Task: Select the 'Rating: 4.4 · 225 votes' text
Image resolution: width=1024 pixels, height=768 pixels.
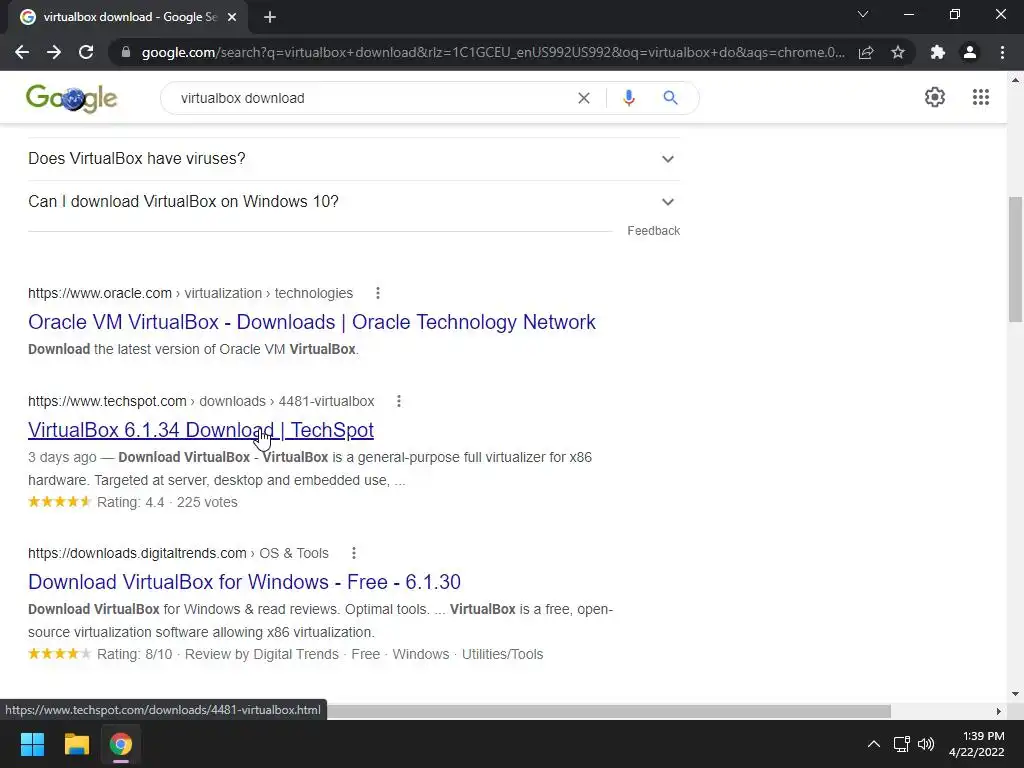Action: pos(167,502)
